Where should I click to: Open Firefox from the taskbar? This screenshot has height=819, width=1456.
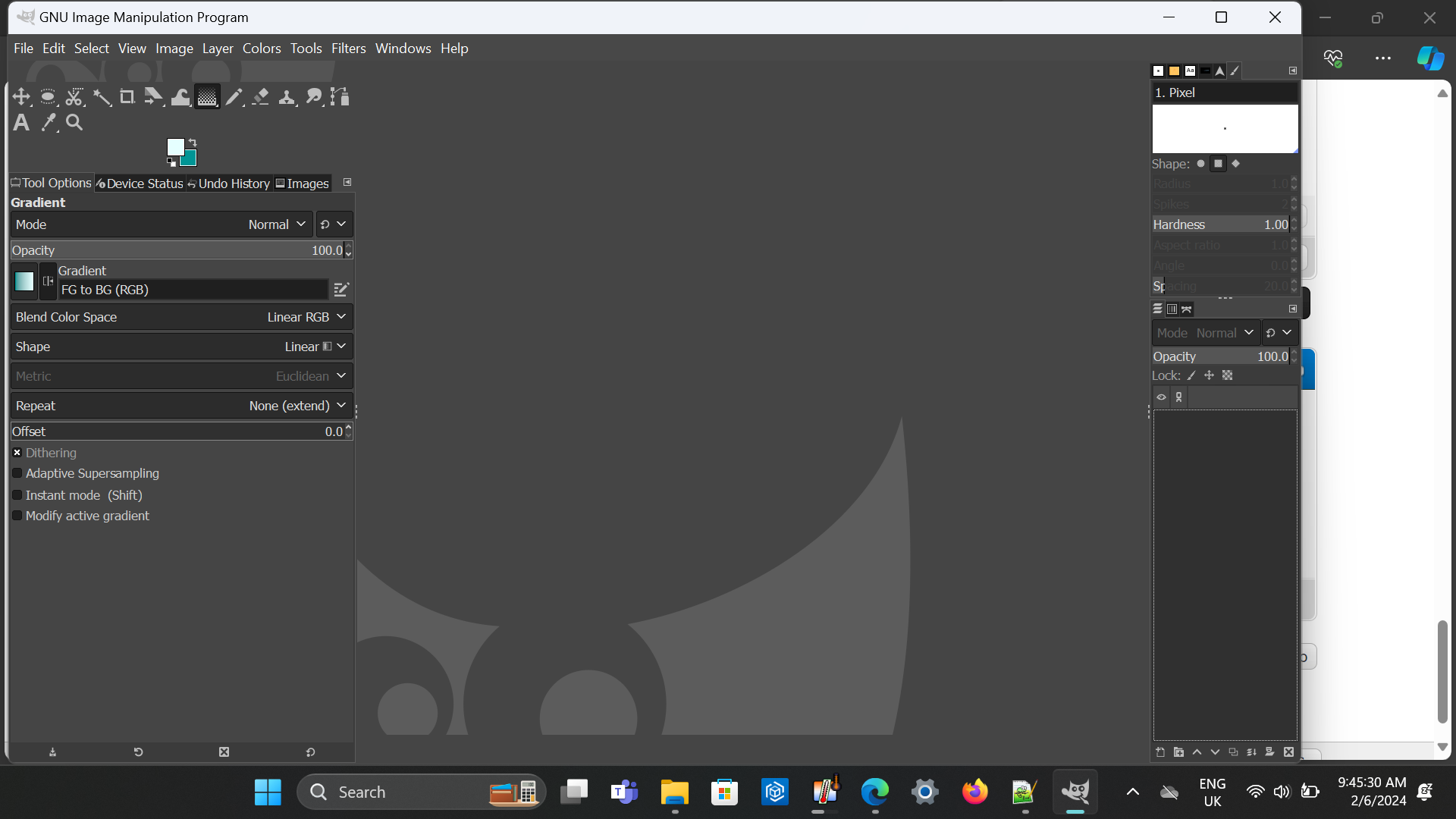(974, 792)
